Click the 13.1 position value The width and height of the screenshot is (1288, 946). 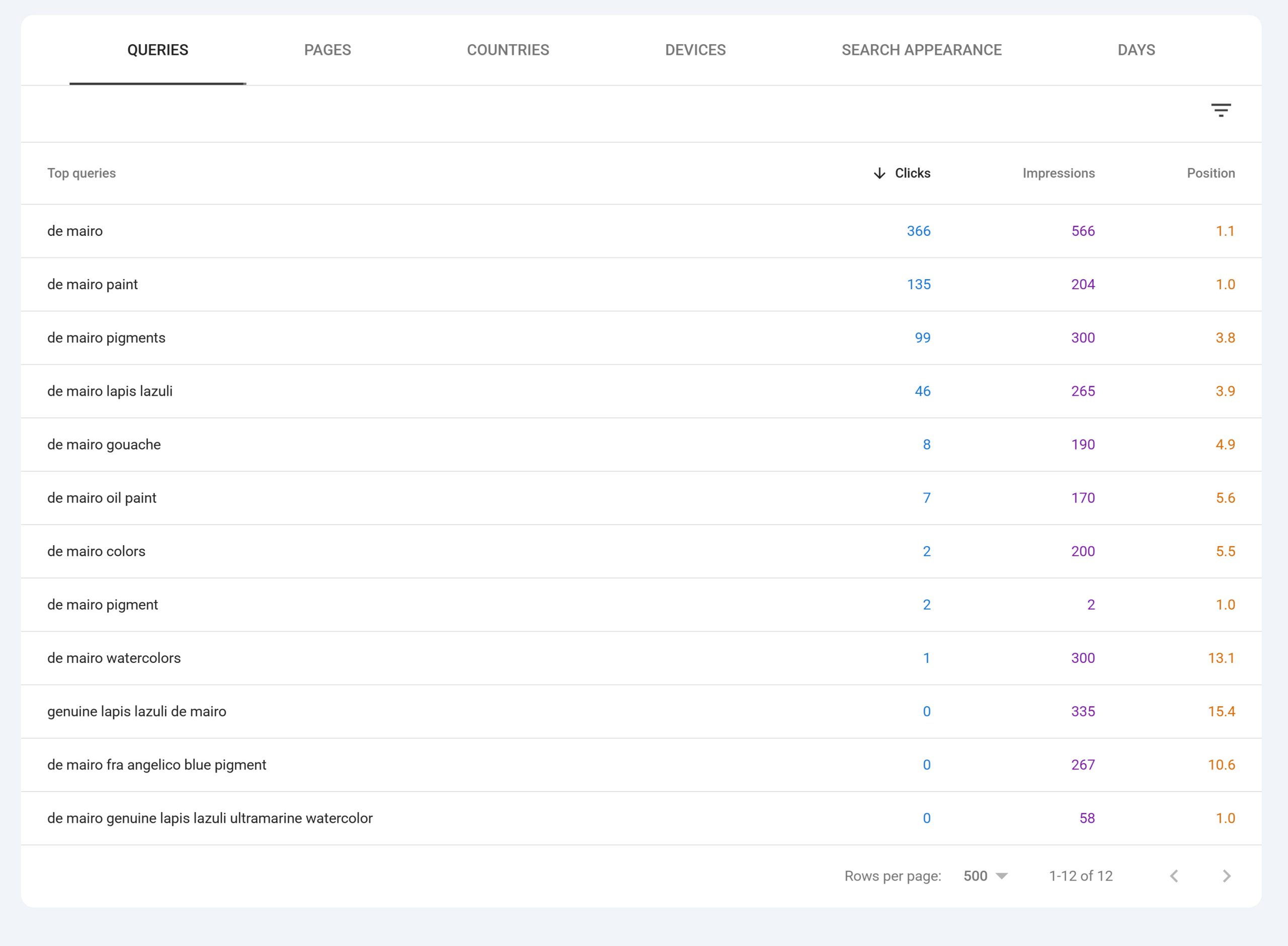point(1221,658)
